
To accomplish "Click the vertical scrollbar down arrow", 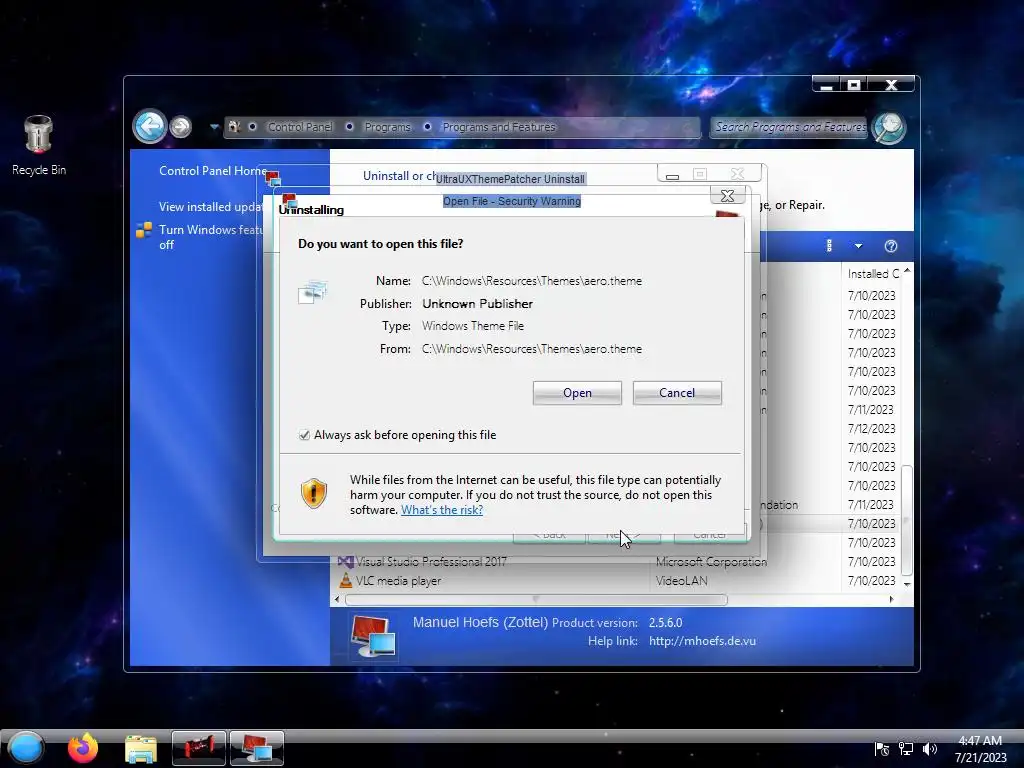I will 907,584.
